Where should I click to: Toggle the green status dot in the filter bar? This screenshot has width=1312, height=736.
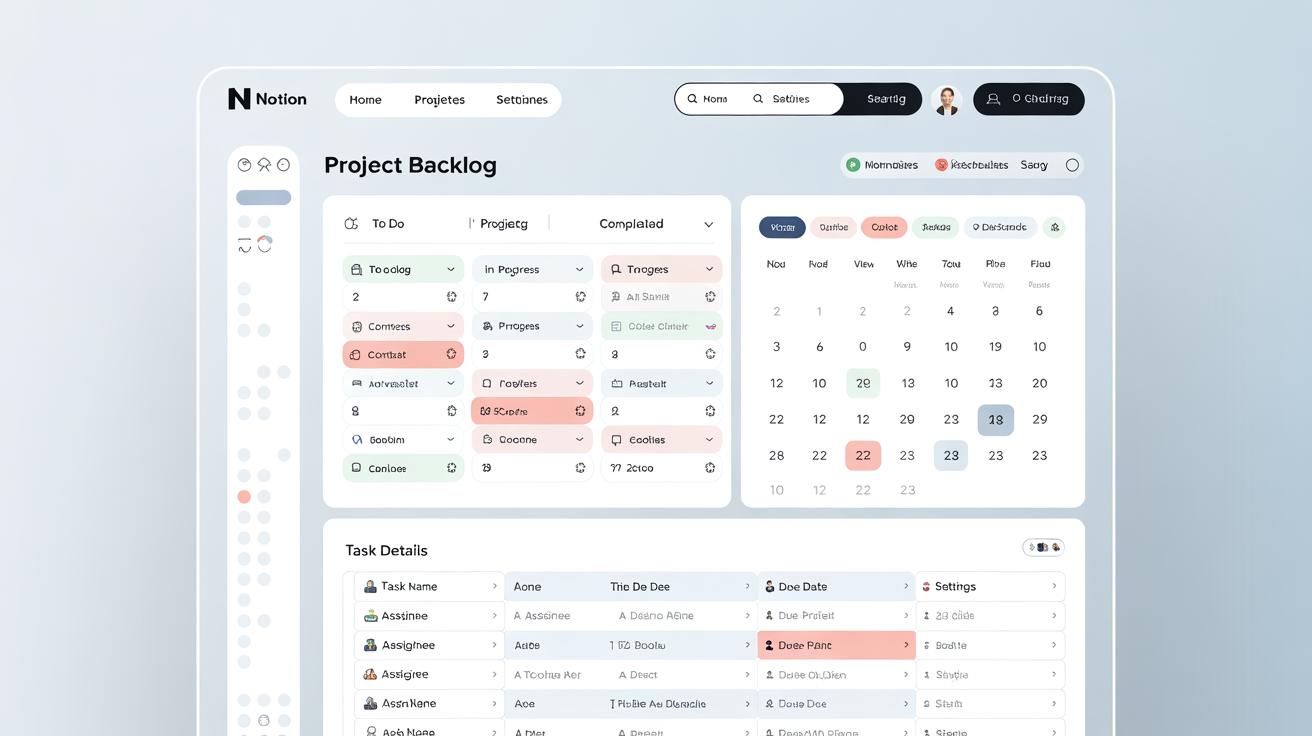click(853, 164)
